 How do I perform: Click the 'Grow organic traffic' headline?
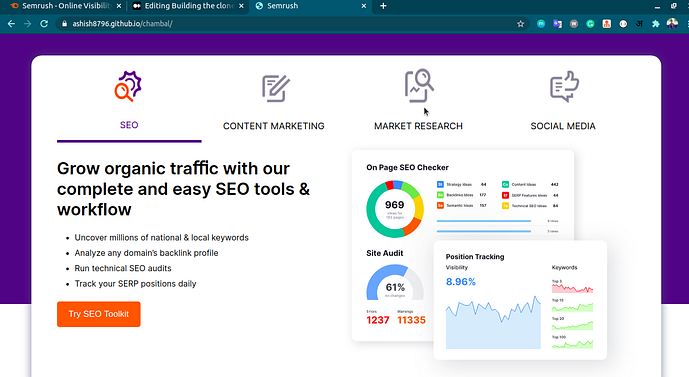183,189
